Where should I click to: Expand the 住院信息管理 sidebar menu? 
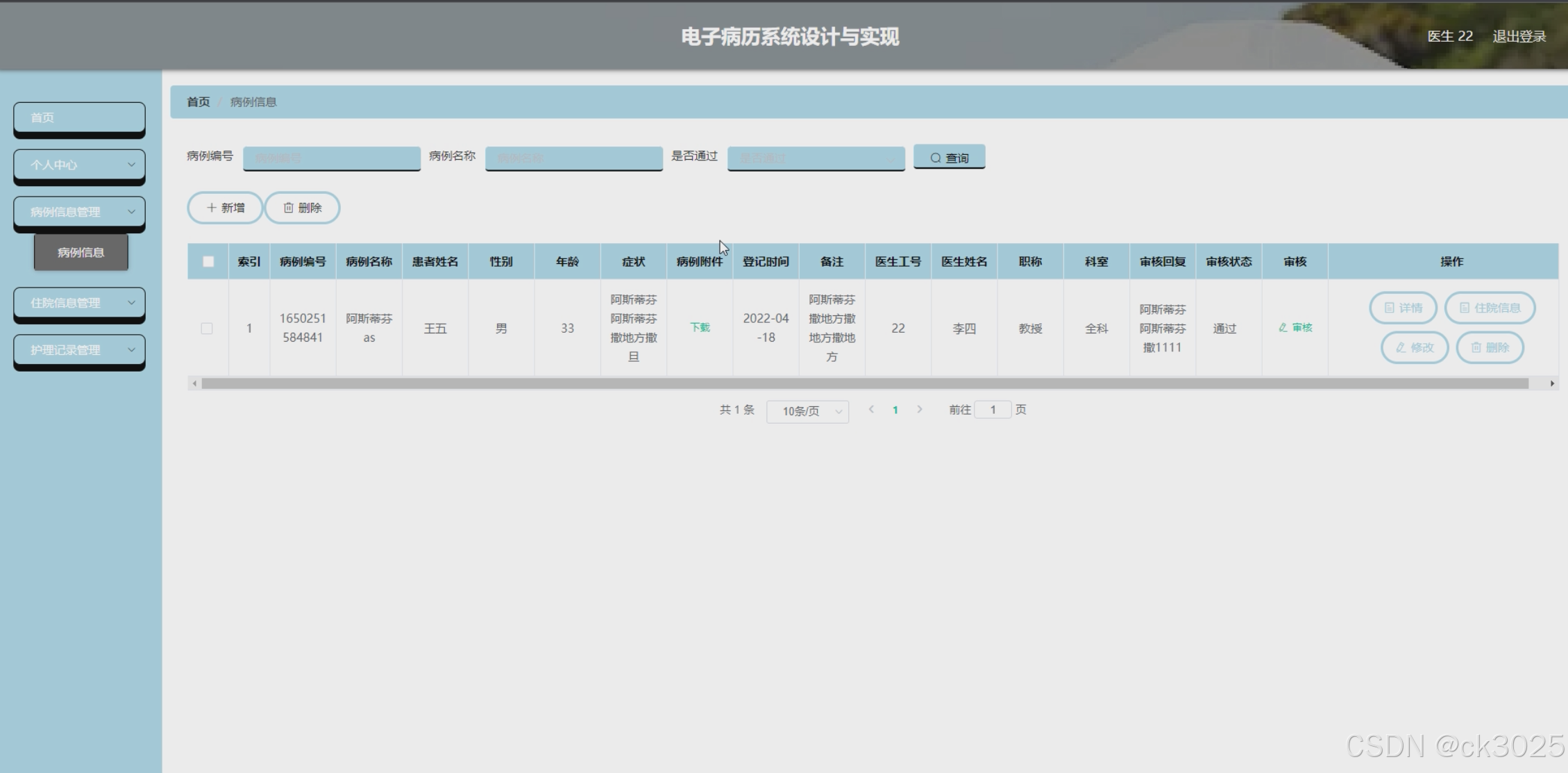click(79, 303)
